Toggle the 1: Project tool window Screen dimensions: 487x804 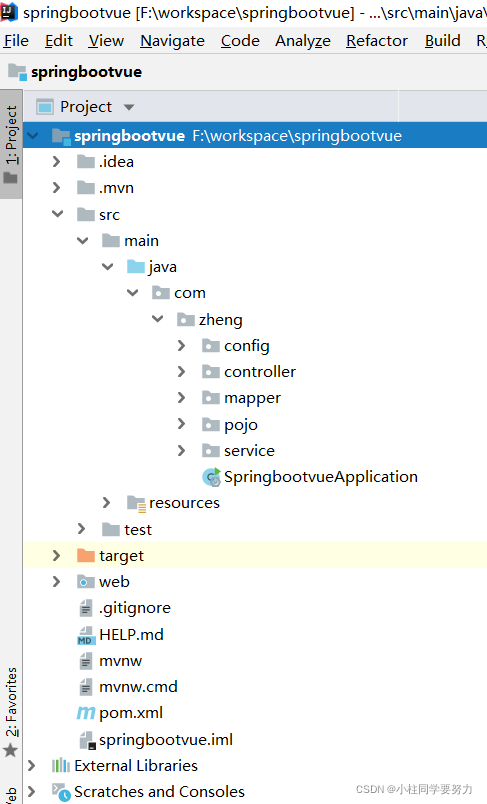(11, 144)
